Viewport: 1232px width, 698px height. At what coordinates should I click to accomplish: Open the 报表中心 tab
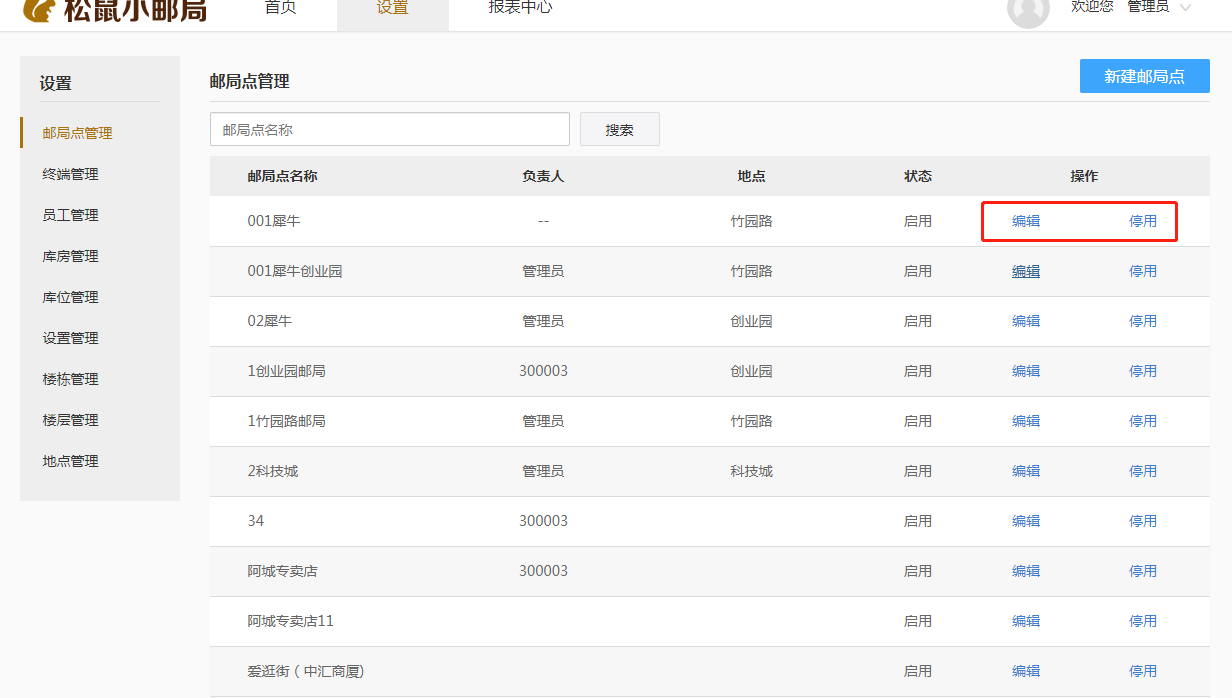[520, 8]
